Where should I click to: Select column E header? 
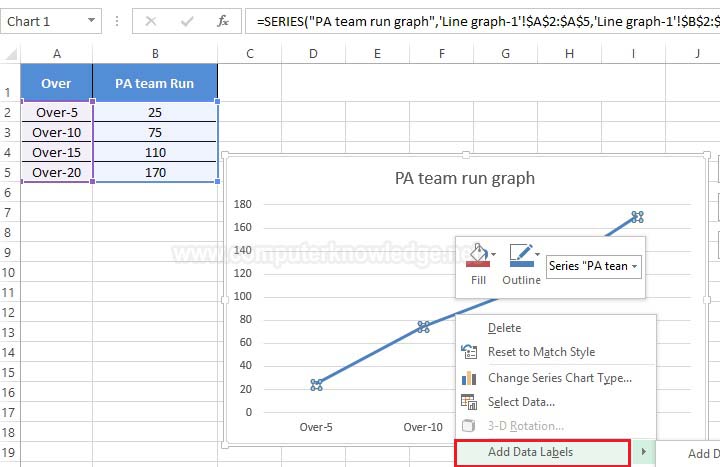coord(377,54)
